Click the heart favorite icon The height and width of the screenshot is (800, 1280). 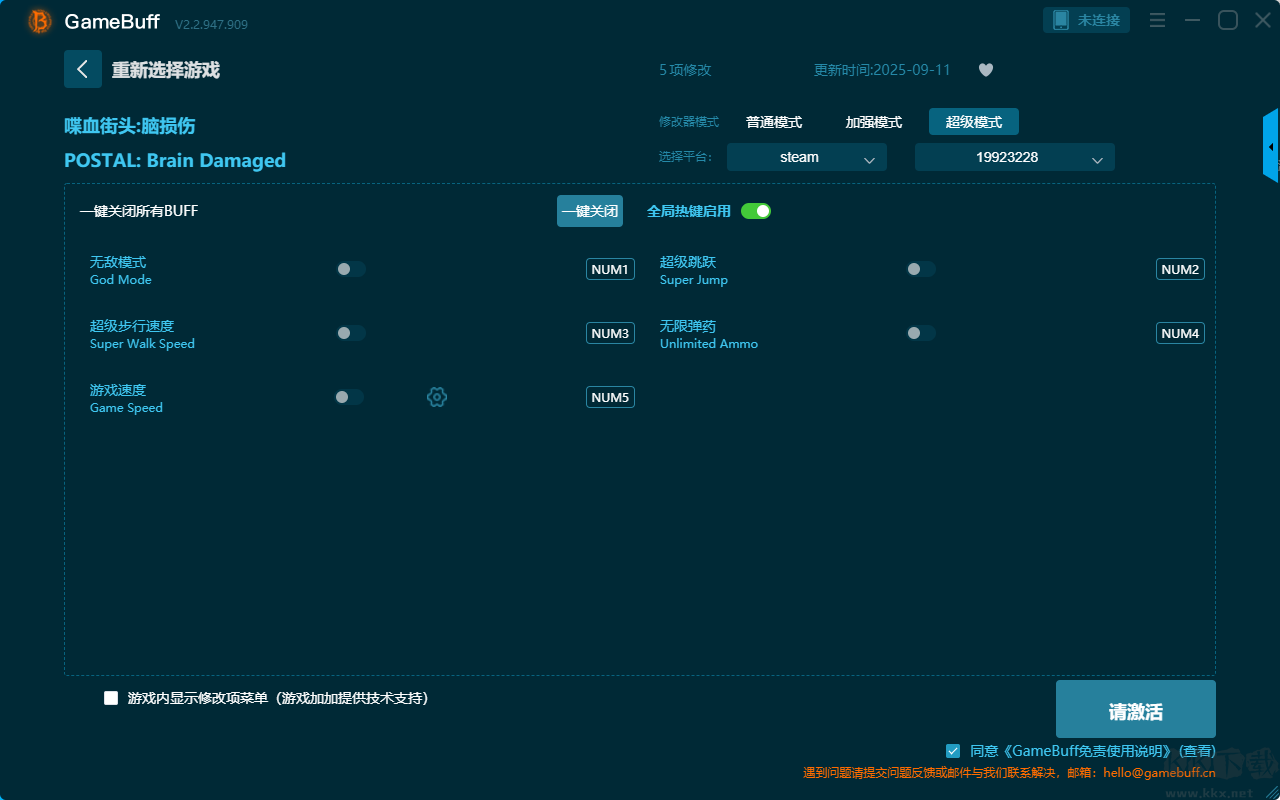coord(985,70)
